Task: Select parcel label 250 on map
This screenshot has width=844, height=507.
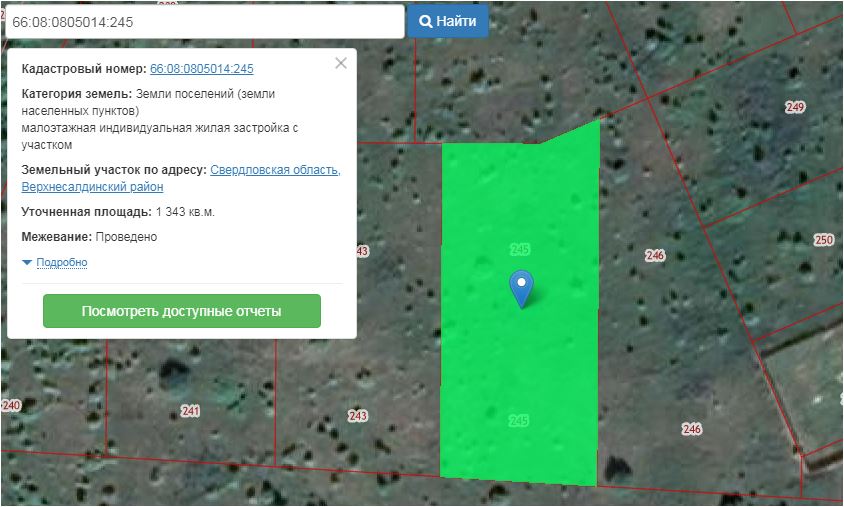Action: 823,240
